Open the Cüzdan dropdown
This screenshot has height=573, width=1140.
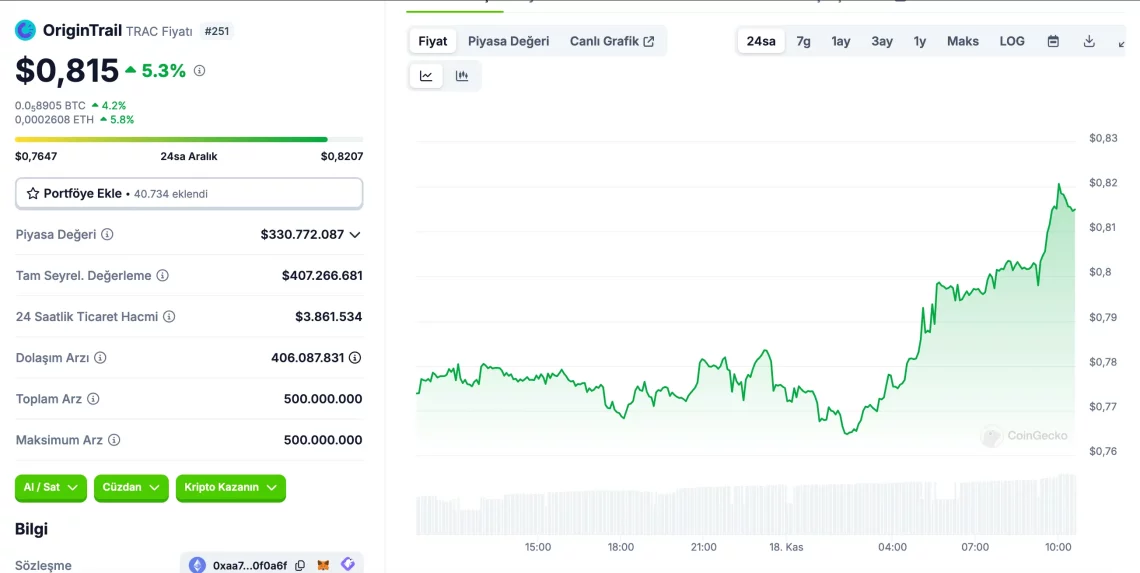click(132, 488)
